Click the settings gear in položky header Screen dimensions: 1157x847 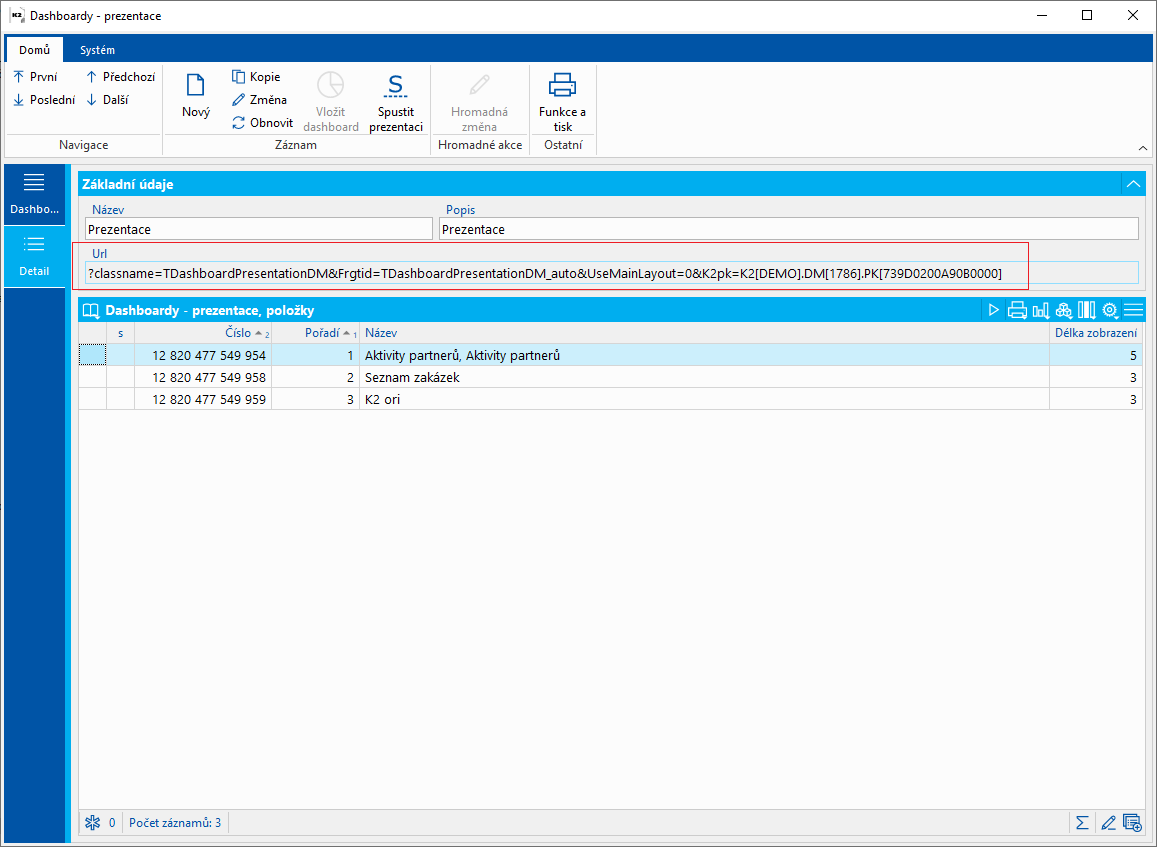(1109, 310)
